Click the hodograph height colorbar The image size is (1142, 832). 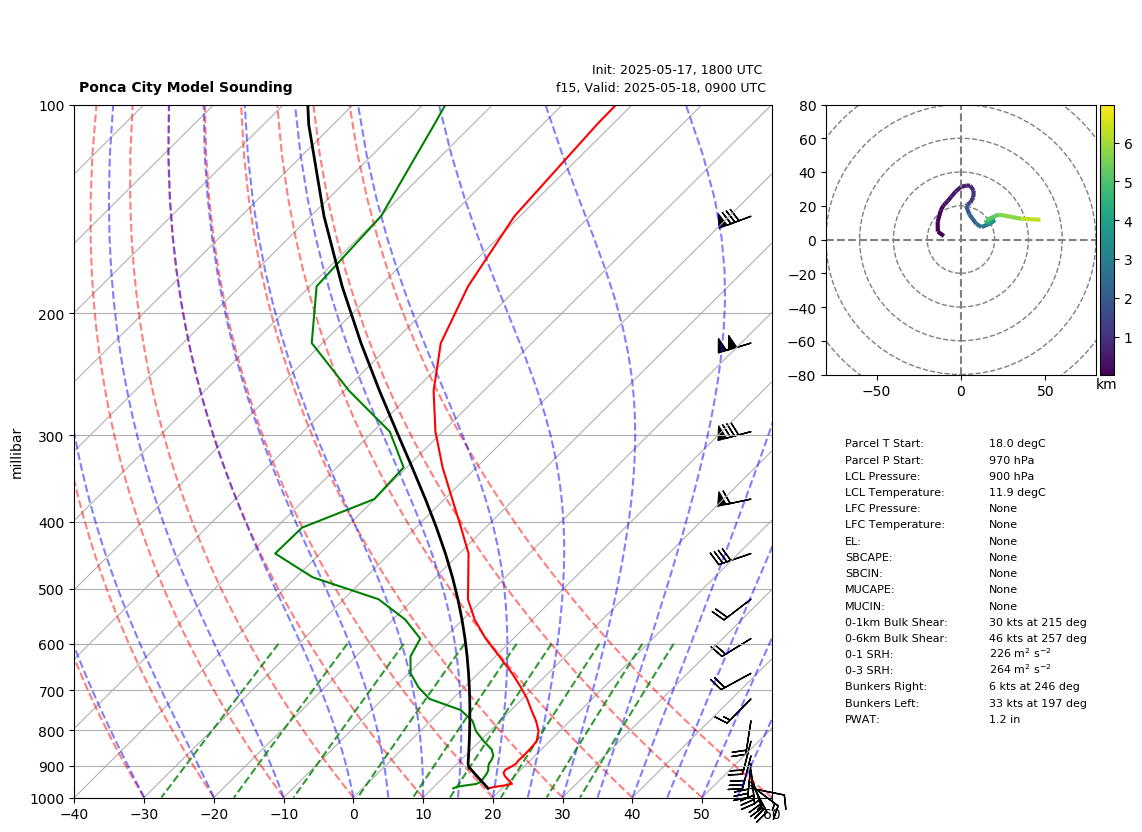coord(1107,240)
